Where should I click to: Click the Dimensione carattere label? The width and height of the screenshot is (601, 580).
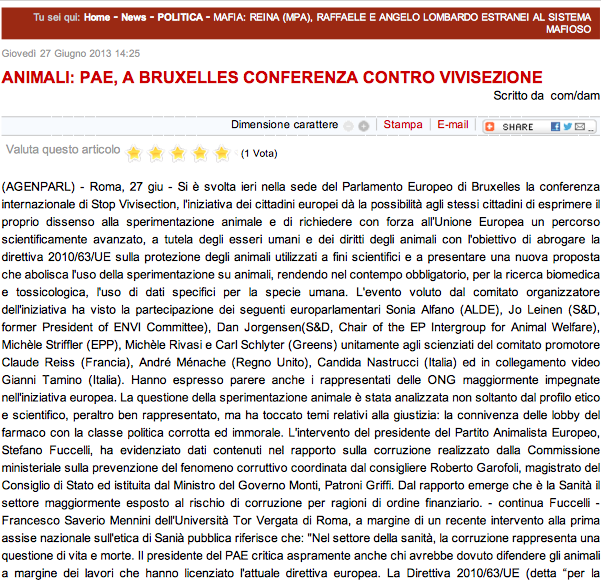pyautogui.click(x=284, y=125)
